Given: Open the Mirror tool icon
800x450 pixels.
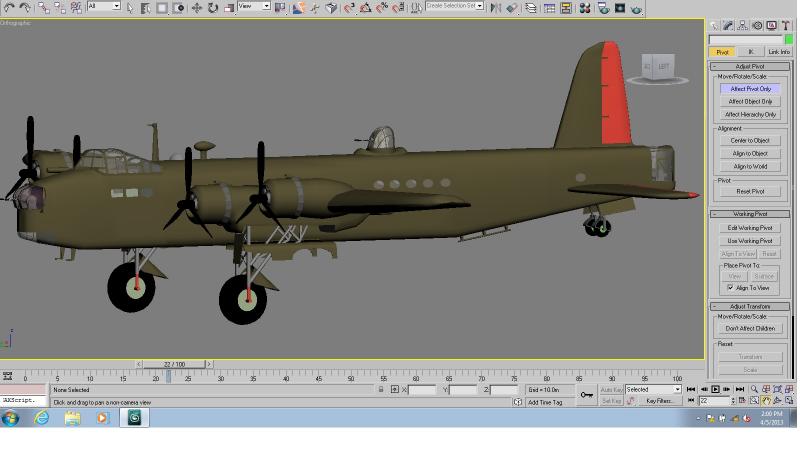Looking at the screenshot, I should point(495,8).
